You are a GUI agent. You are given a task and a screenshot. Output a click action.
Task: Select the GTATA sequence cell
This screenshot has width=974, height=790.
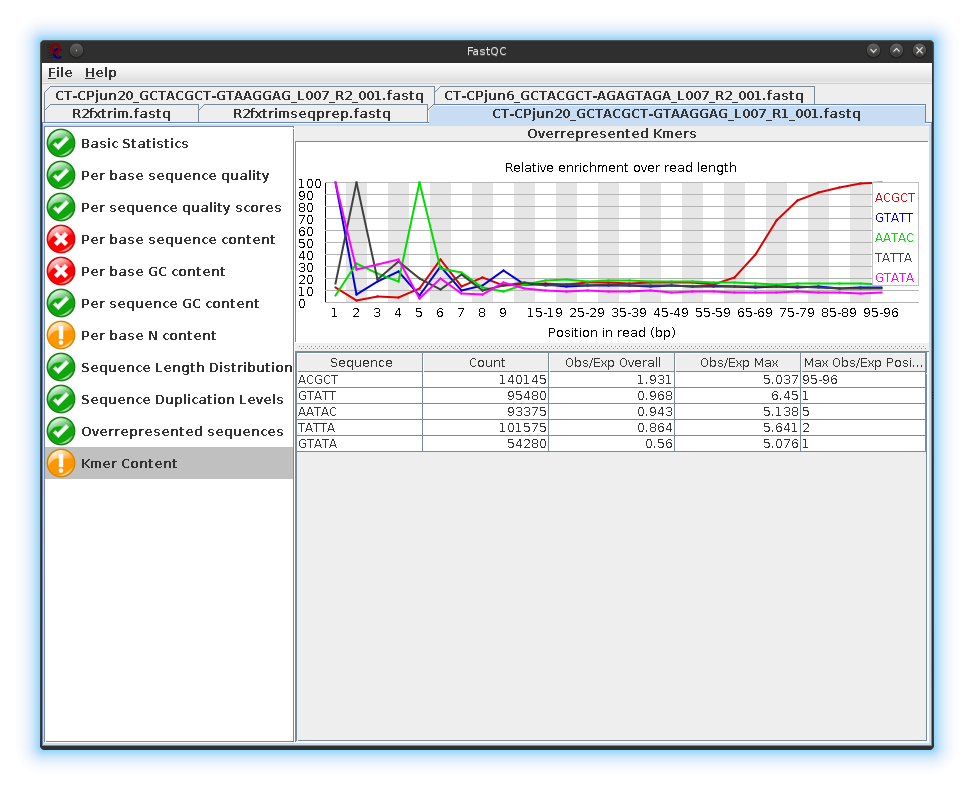click(360, 444)
